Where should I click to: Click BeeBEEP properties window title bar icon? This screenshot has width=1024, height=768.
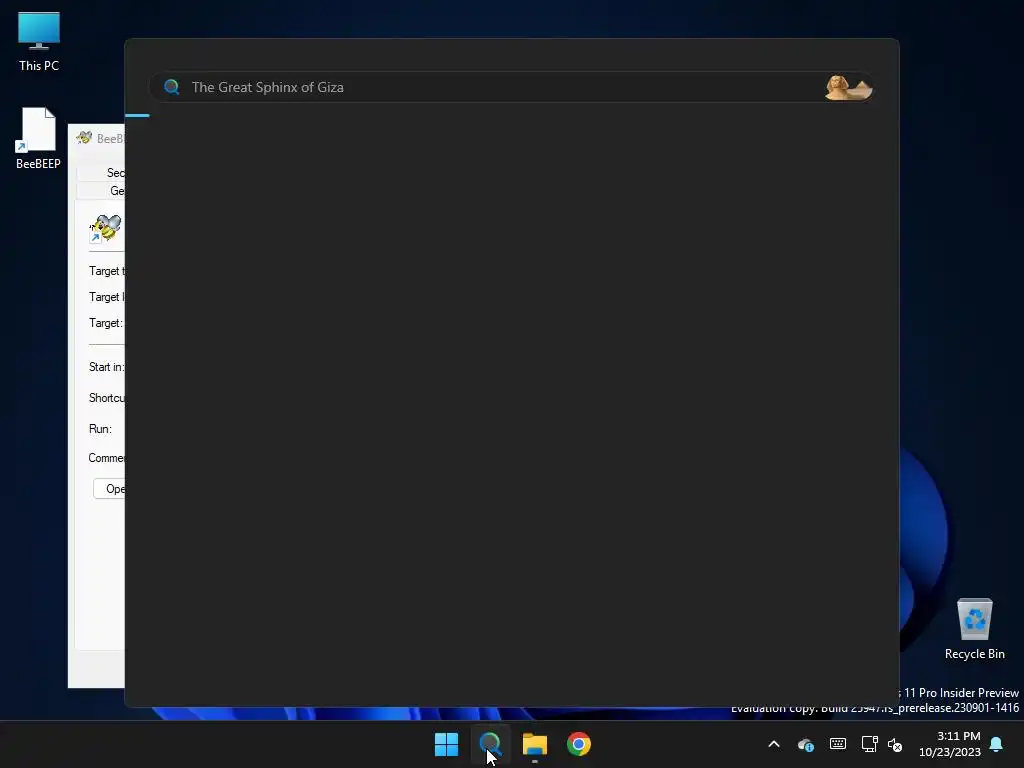tap(84, 138)
